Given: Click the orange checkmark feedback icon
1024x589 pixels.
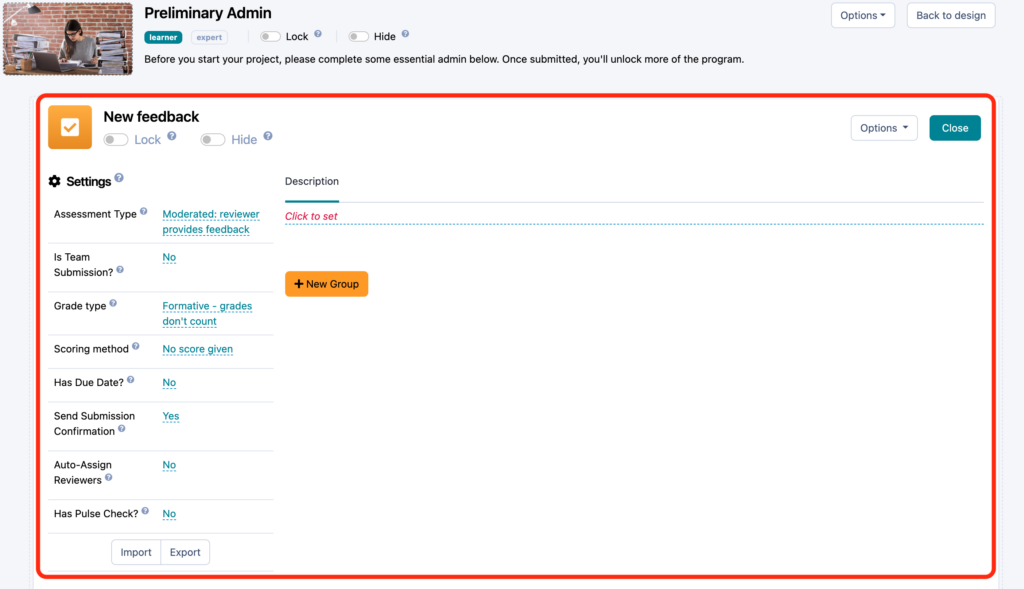Looking at the screenshot, I should [70, 127].
